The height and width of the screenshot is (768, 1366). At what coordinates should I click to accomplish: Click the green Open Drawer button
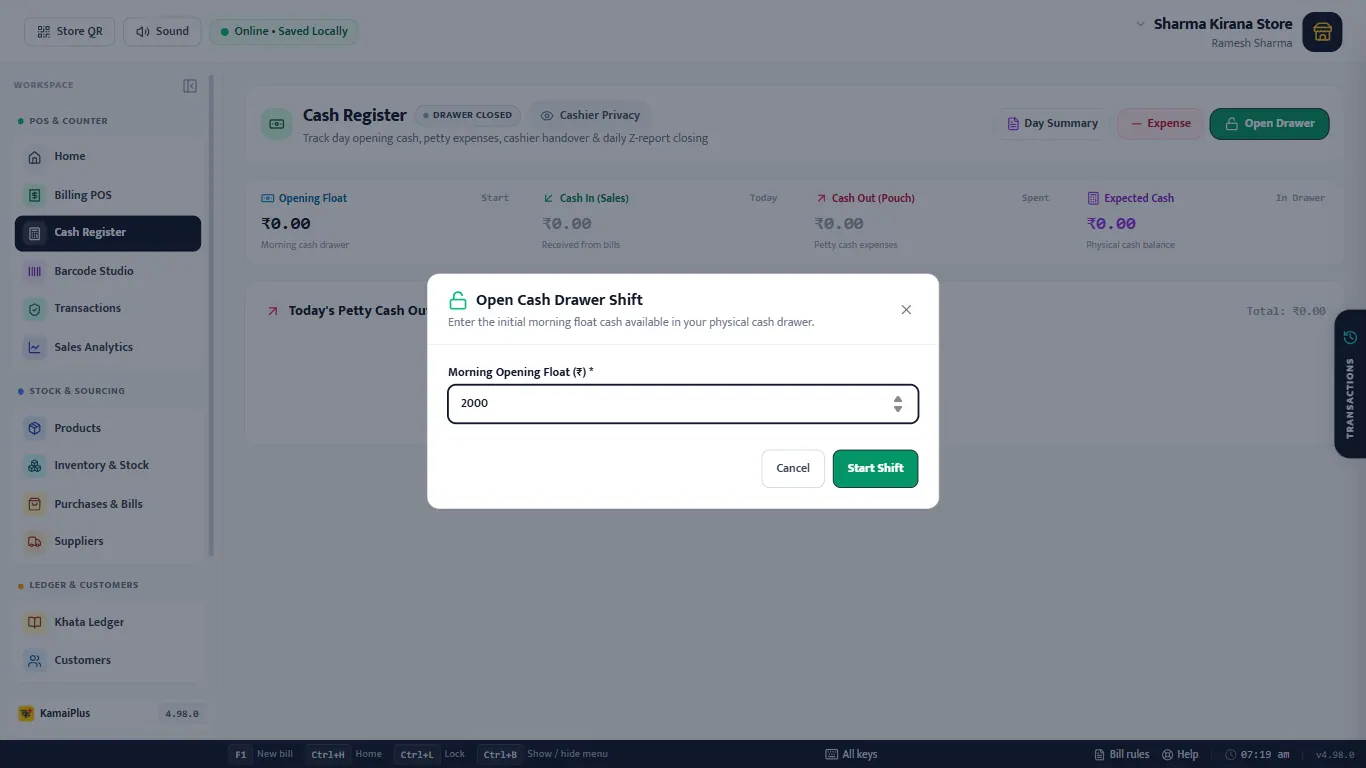pos(1269,124)
